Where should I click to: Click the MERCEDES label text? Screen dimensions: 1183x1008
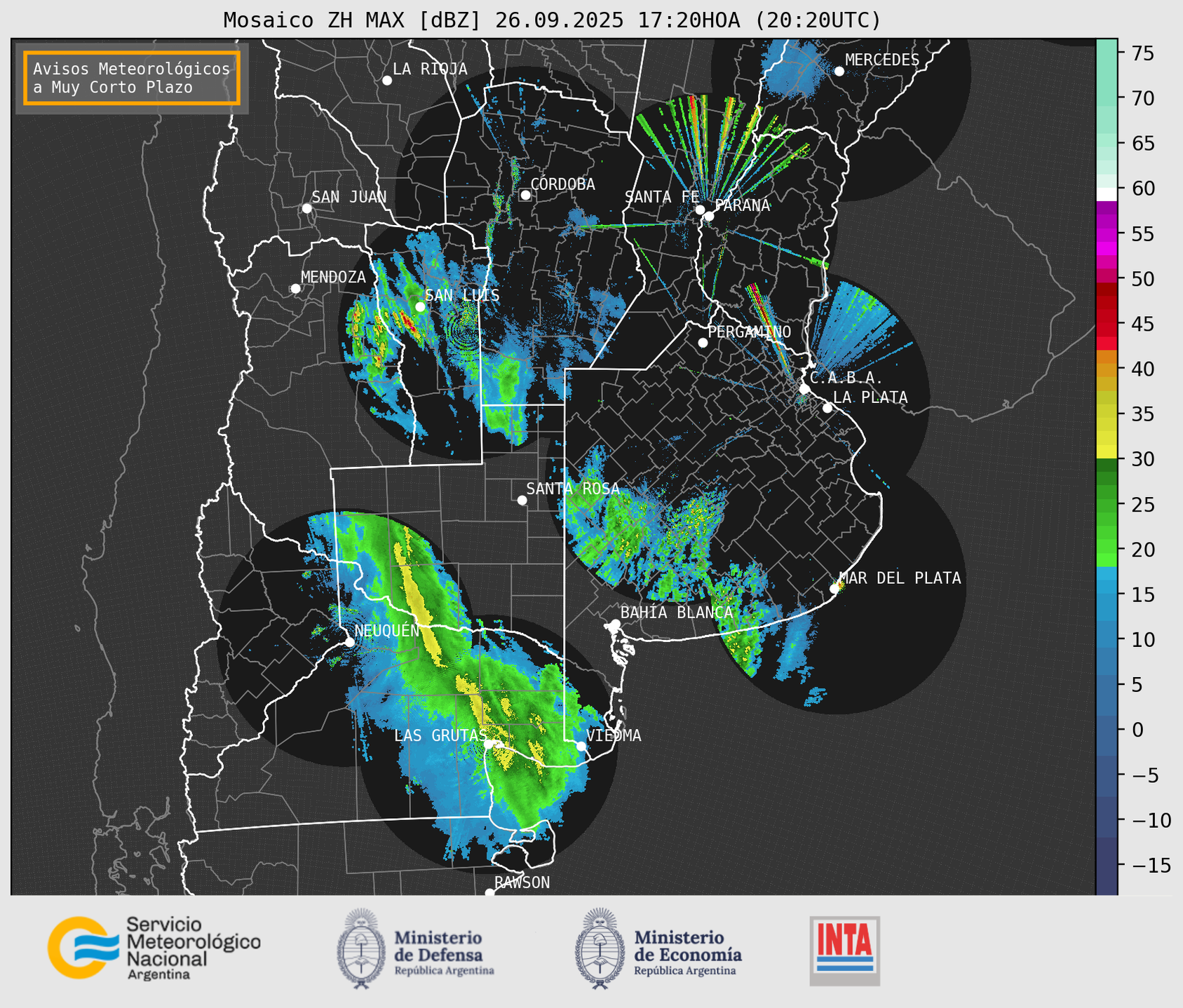(x=881, y=60)
